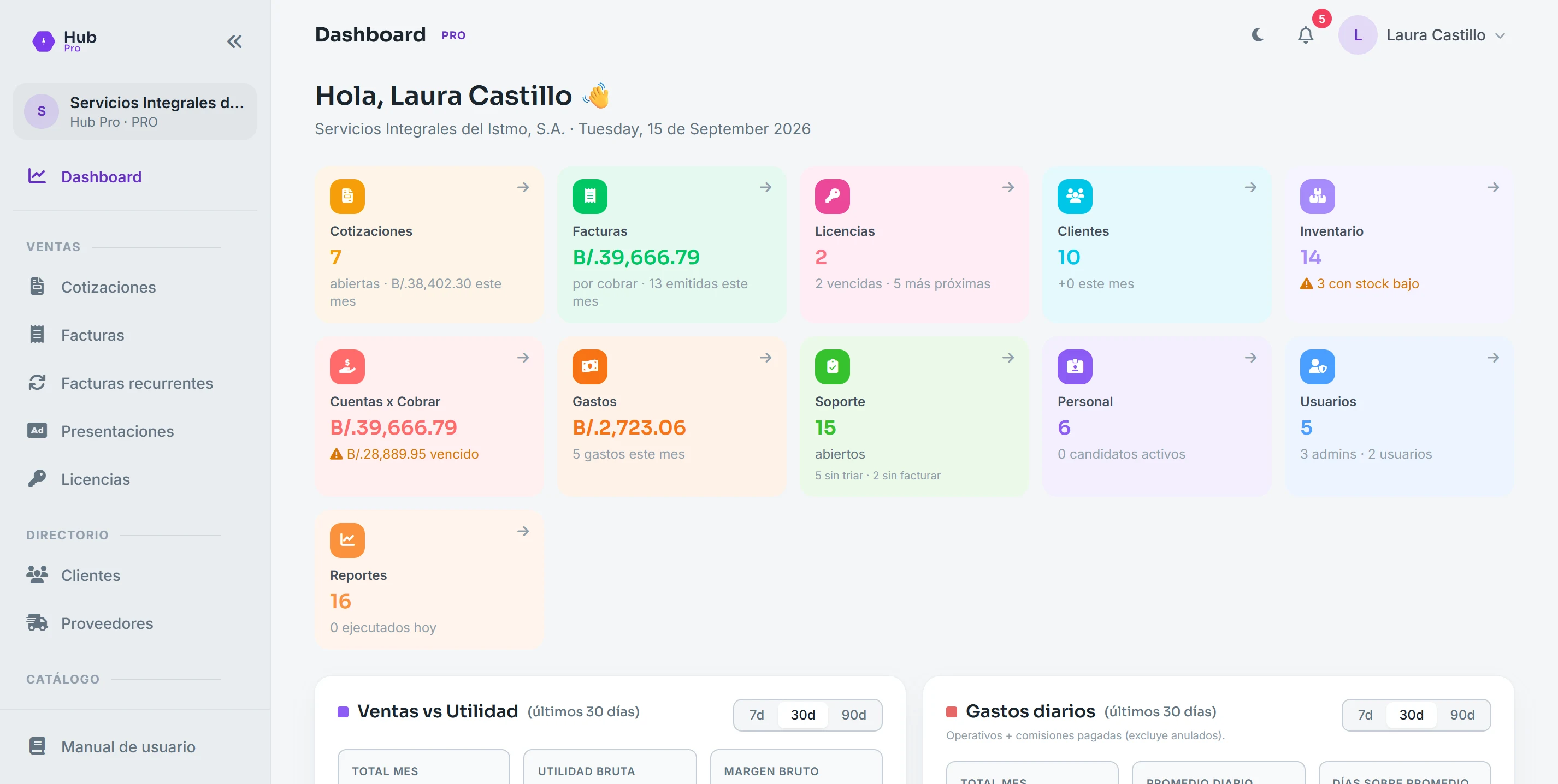Select 30d range for Gastos diarios
Screen dimensions: 1558x784
(1411, 715)
